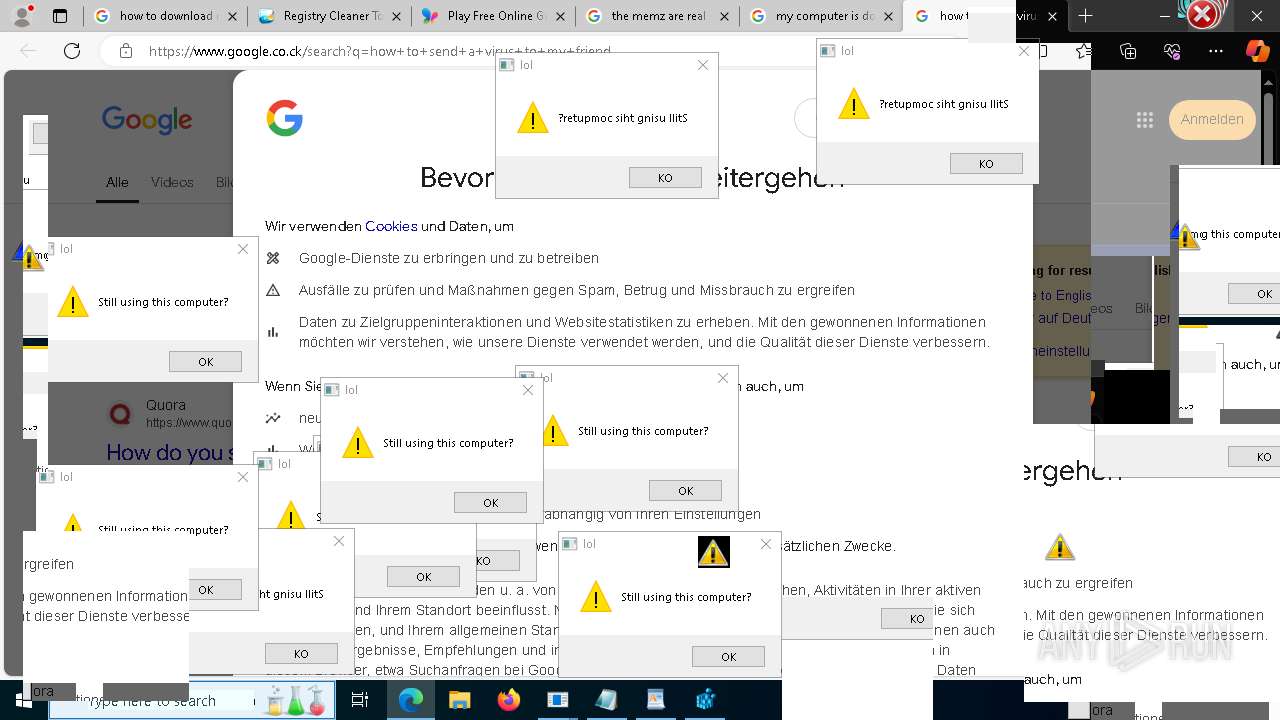The image size is (1280, 720).
Task: Open the notepad-style taskbar app icon
Action: (606, 701)
